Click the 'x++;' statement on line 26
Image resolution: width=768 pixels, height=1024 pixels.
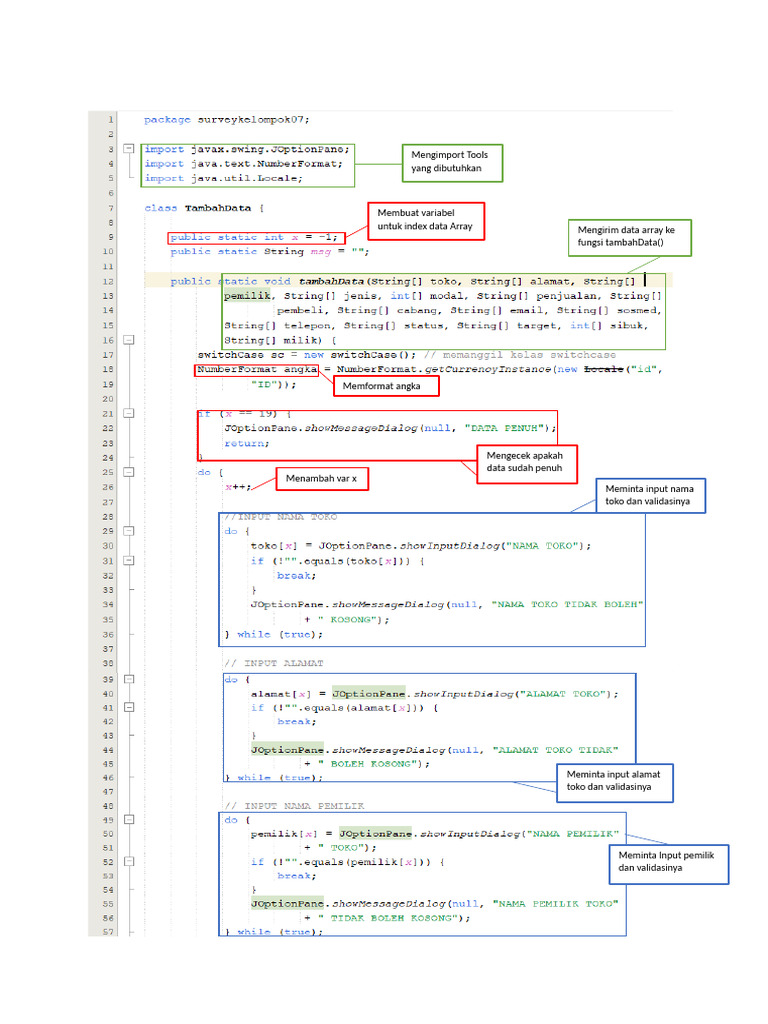238,487
